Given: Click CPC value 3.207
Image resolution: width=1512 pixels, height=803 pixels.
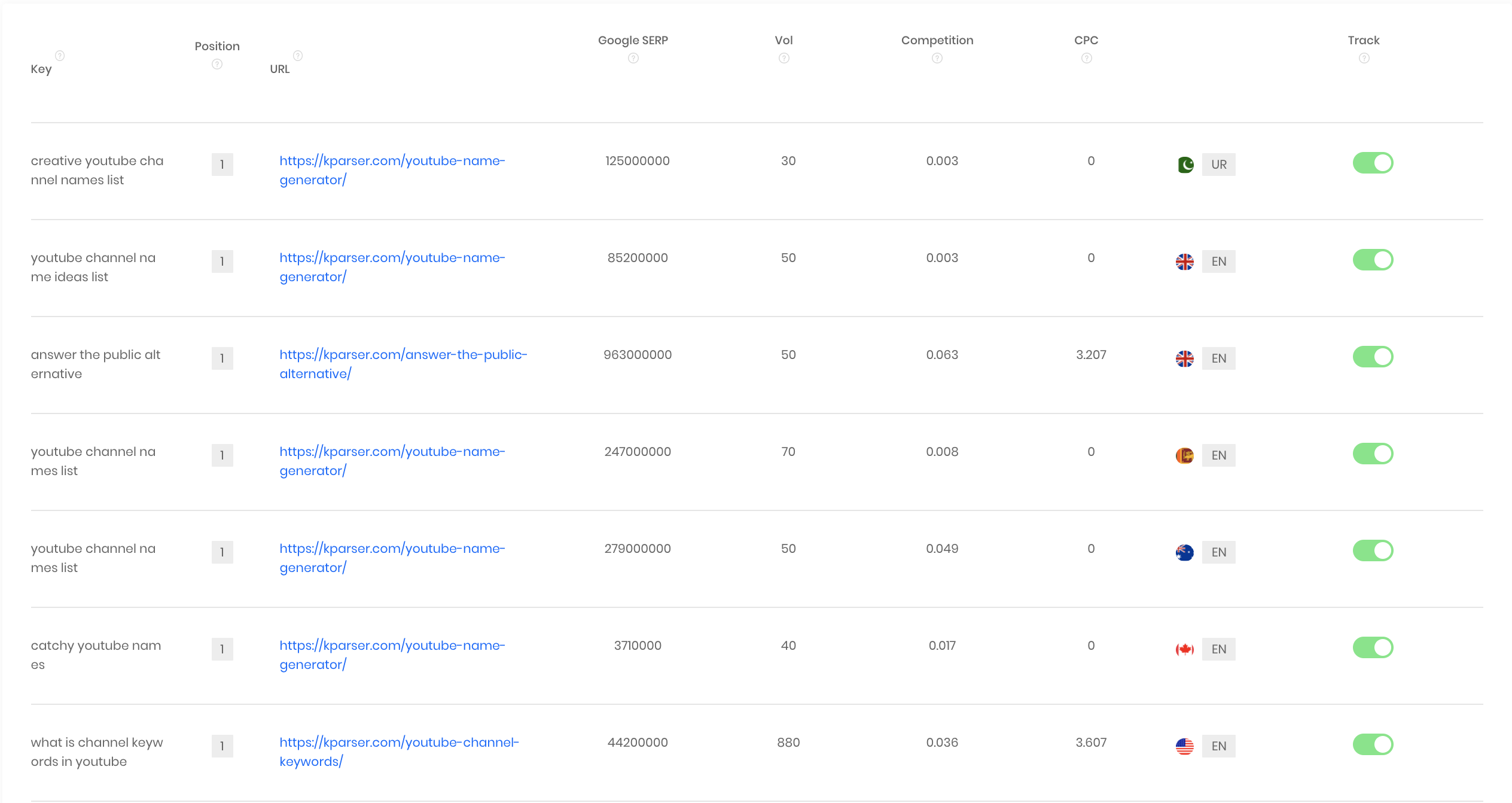Looking at the screenshot, I should [1091, 355].
